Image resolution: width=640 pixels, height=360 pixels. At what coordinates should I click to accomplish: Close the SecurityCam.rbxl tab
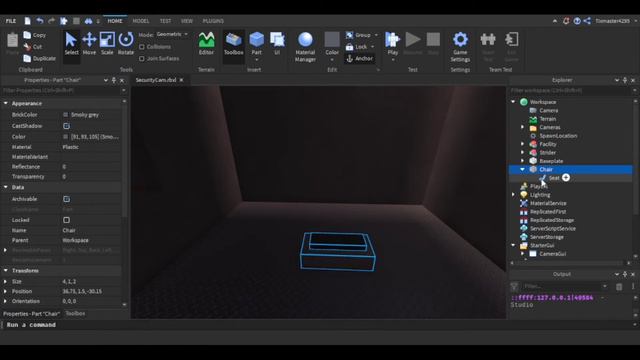(181, 80)
